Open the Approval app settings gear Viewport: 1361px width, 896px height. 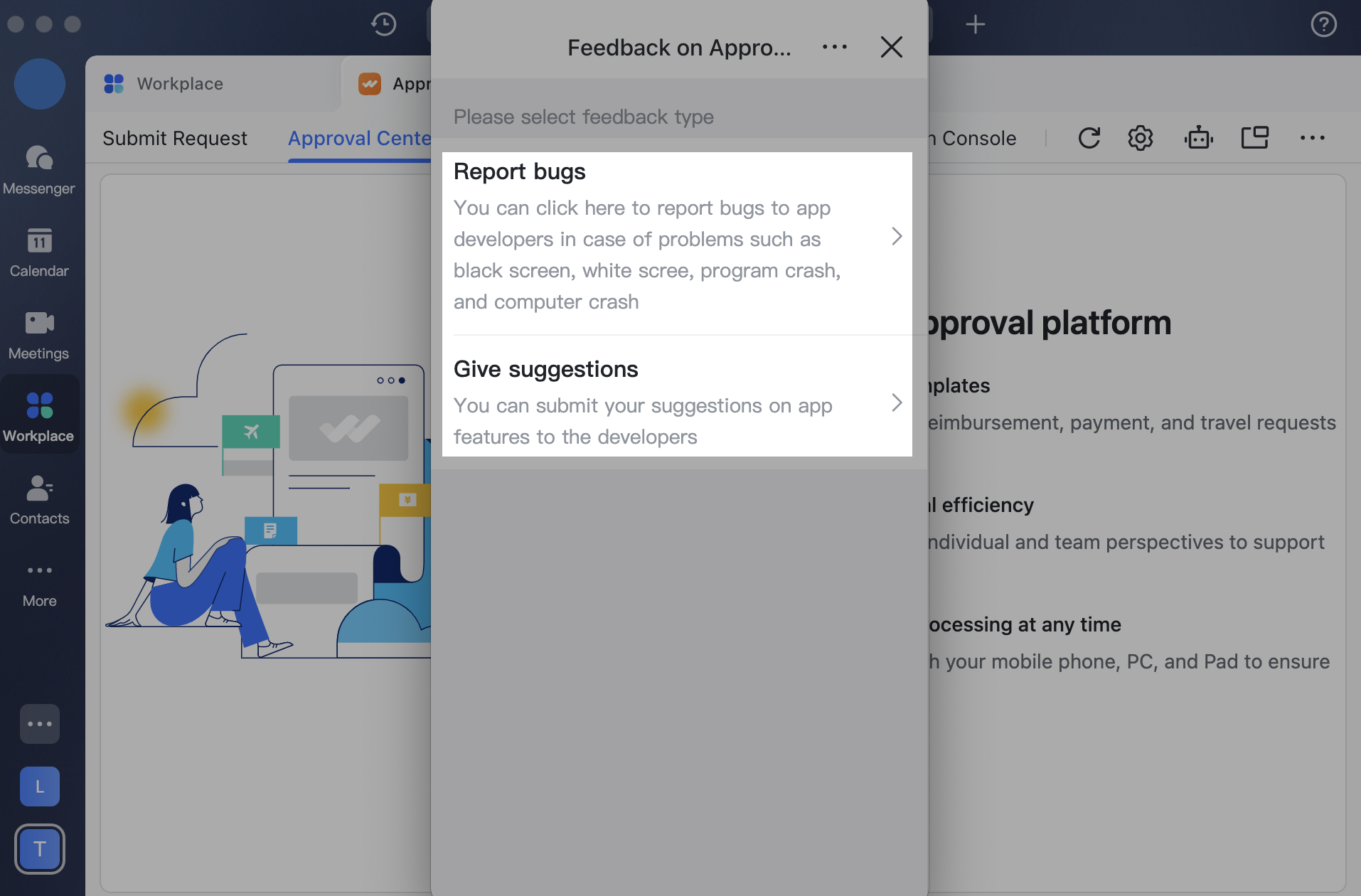point(1140,138)
